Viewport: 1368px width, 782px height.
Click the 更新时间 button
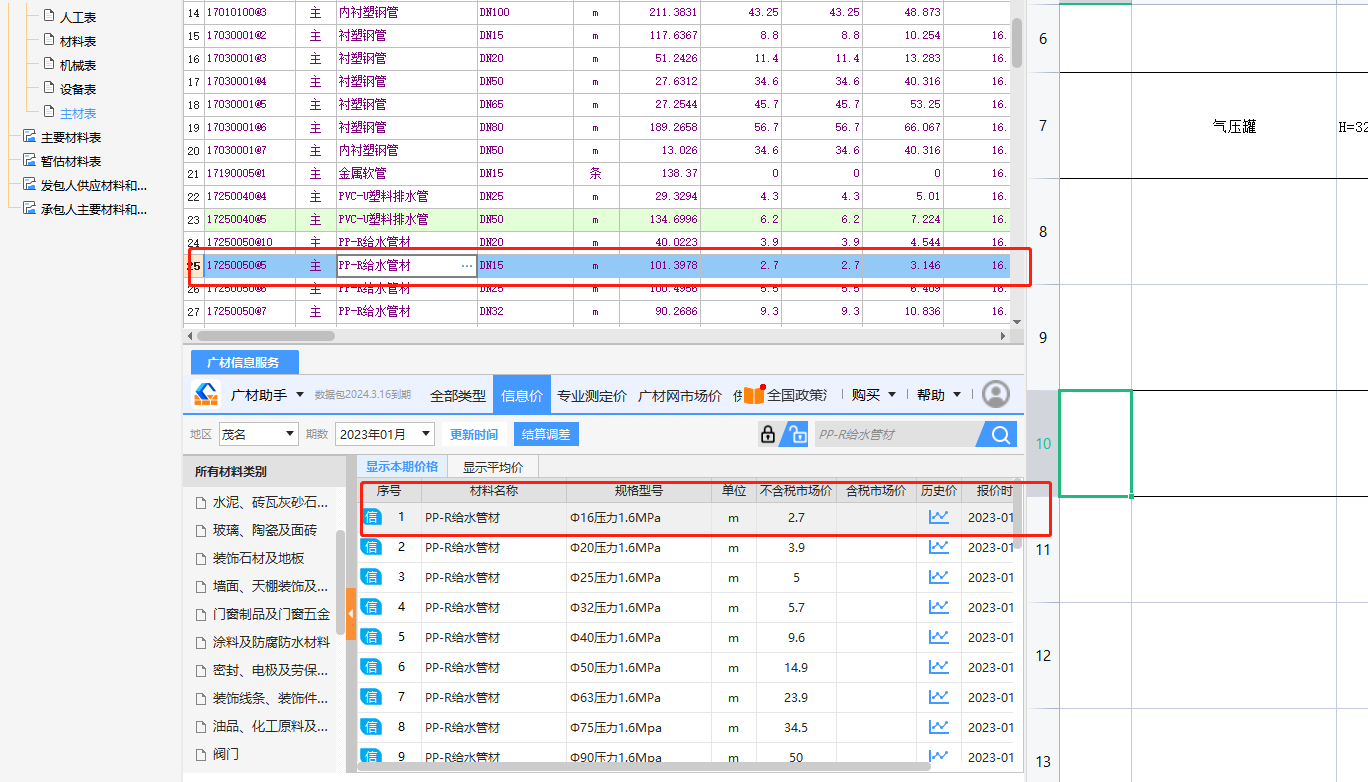[x=474, y=434]
